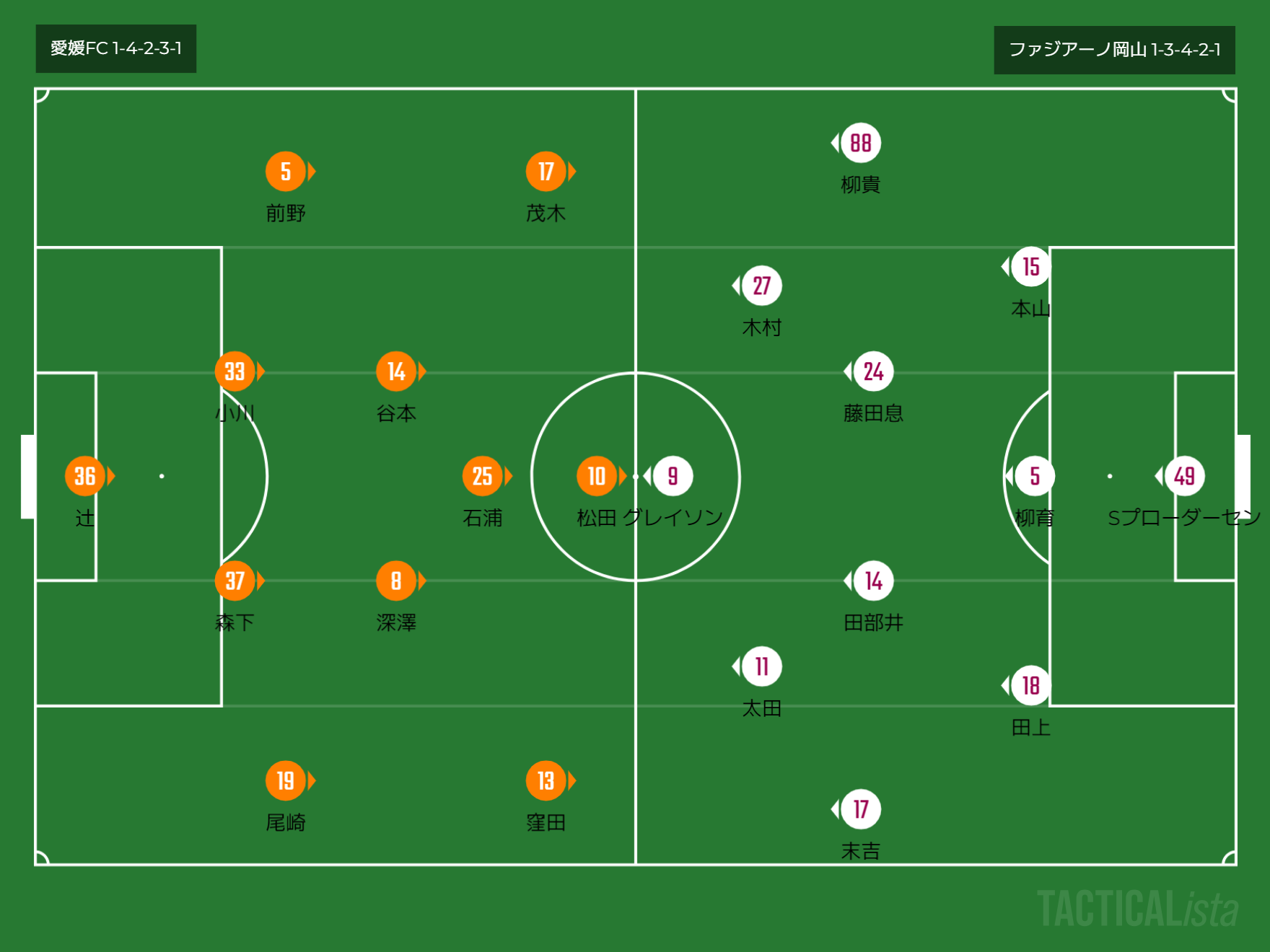Click the 茂木 name label under orange 17
Screen dimensions: 1270x952
pyautogui.click(x=546, y=213)
